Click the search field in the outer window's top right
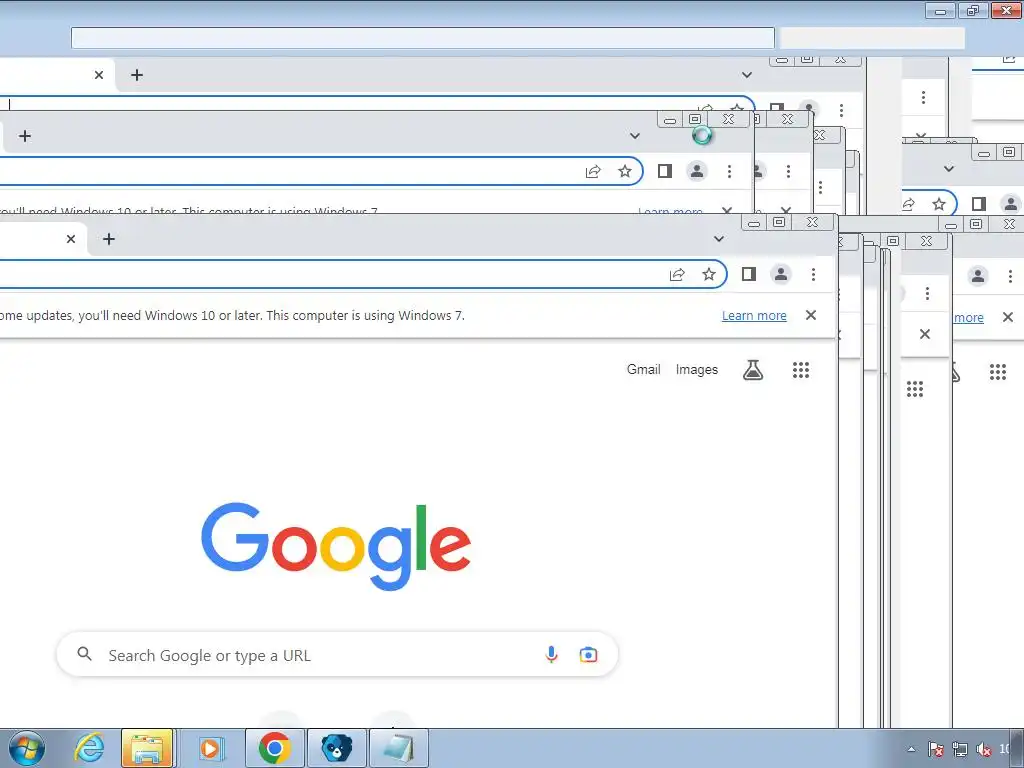1024x768 pixels. point(872,38)
